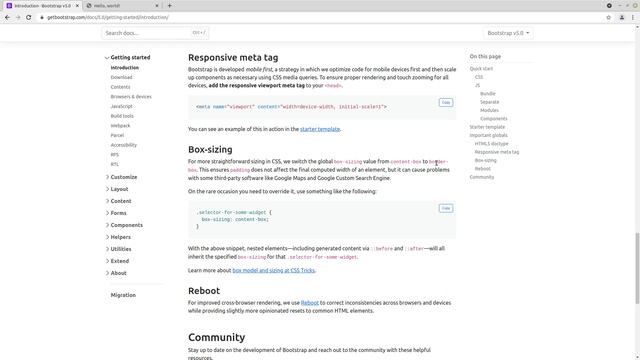Copy the box-sizing selector code snippet

tap(446, 208)
